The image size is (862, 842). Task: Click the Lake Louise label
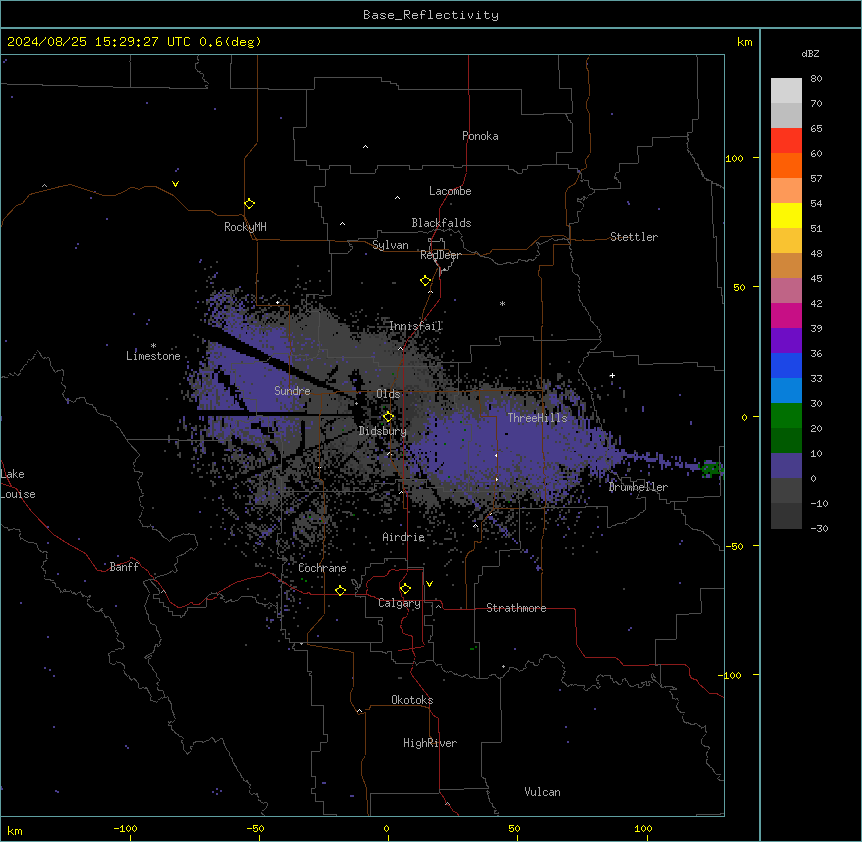(x=18, y=484)
